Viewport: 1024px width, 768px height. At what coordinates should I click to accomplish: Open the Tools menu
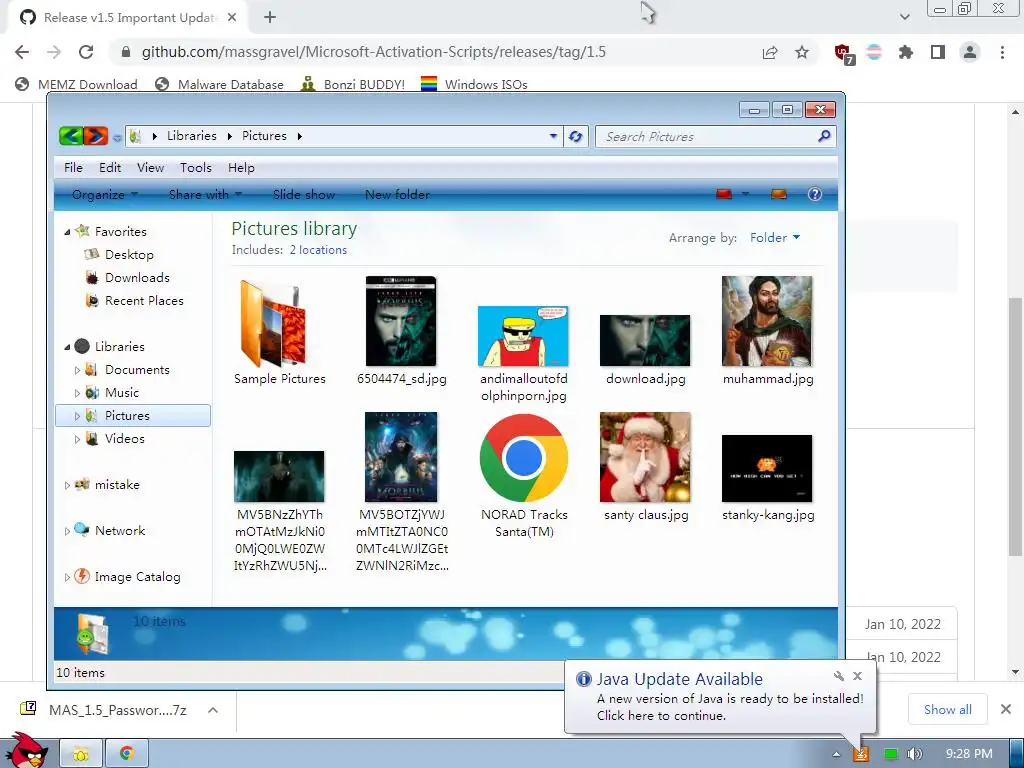[196, 168]
